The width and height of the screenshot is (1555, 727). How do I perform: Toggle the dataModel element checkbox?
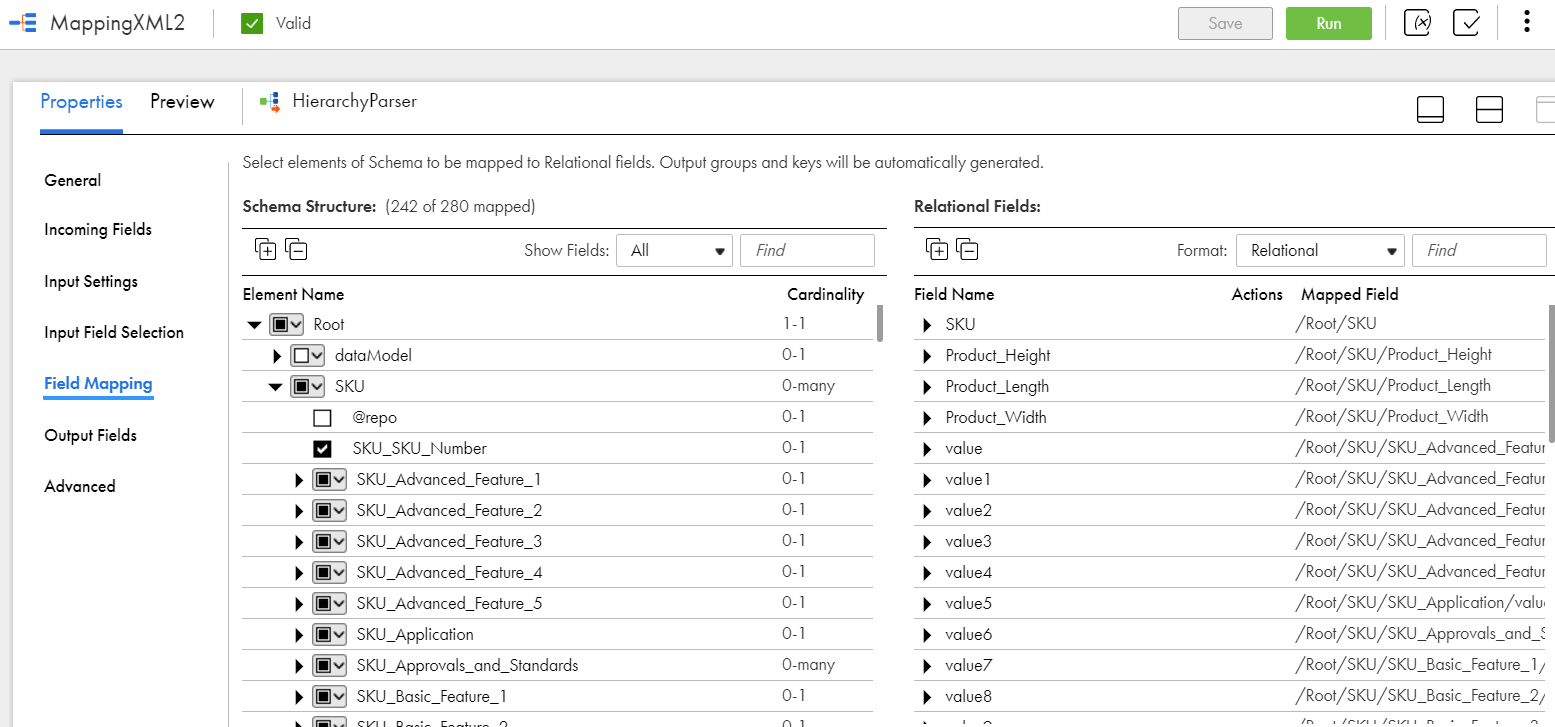301,356
